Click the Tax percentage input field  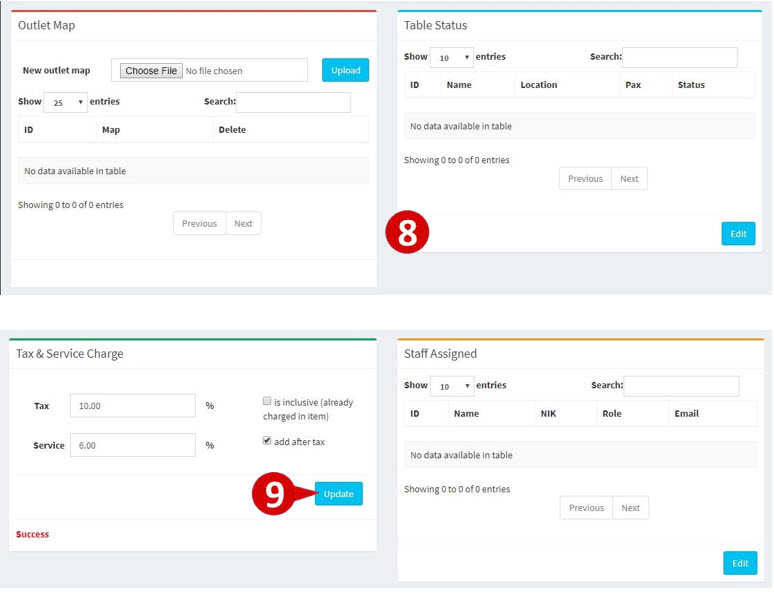pyautogui.click(x=132, y=406)
